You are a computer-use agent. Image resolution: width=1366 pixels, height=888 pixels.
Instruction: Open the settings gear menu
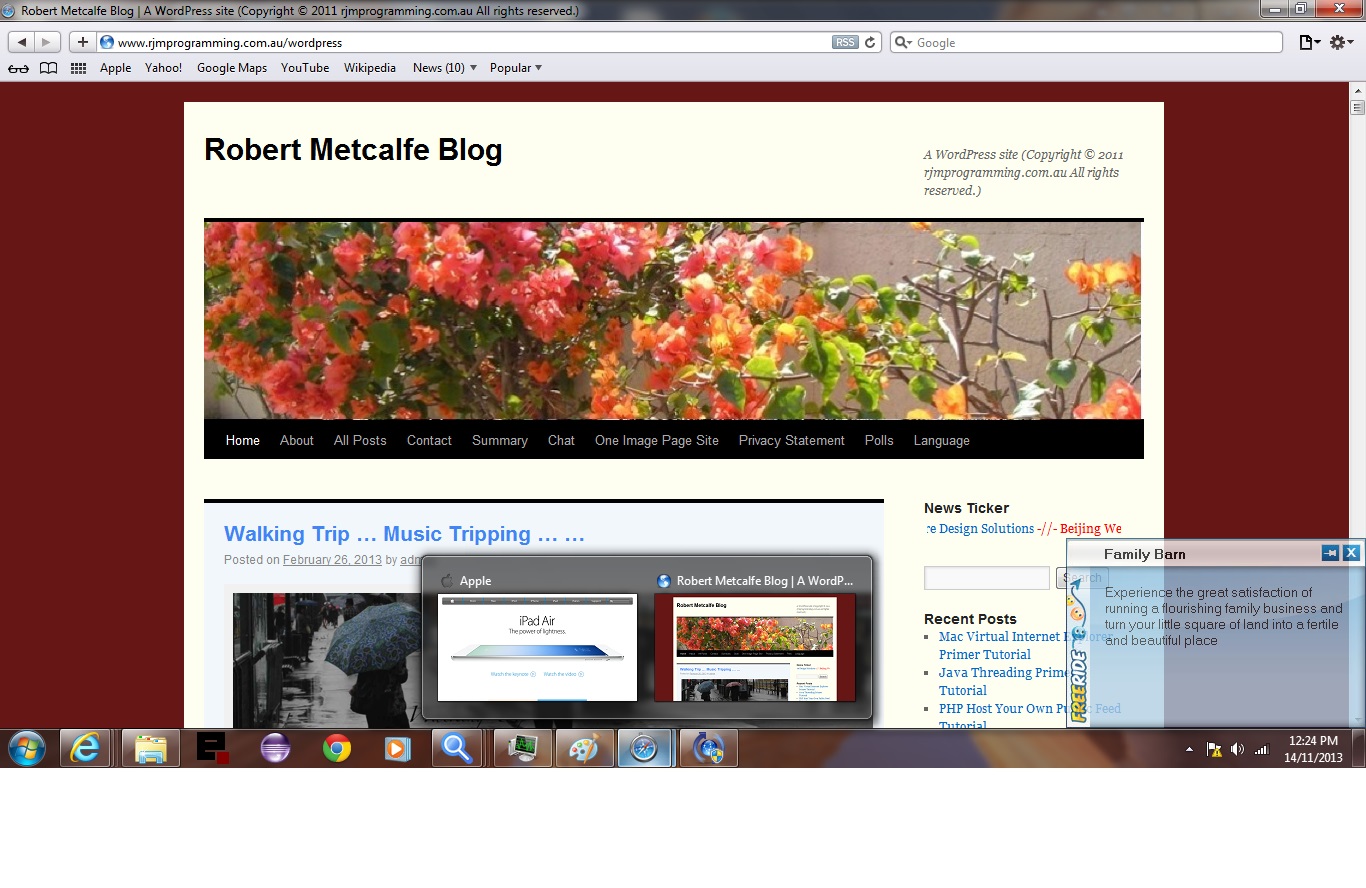[1340, 42]
